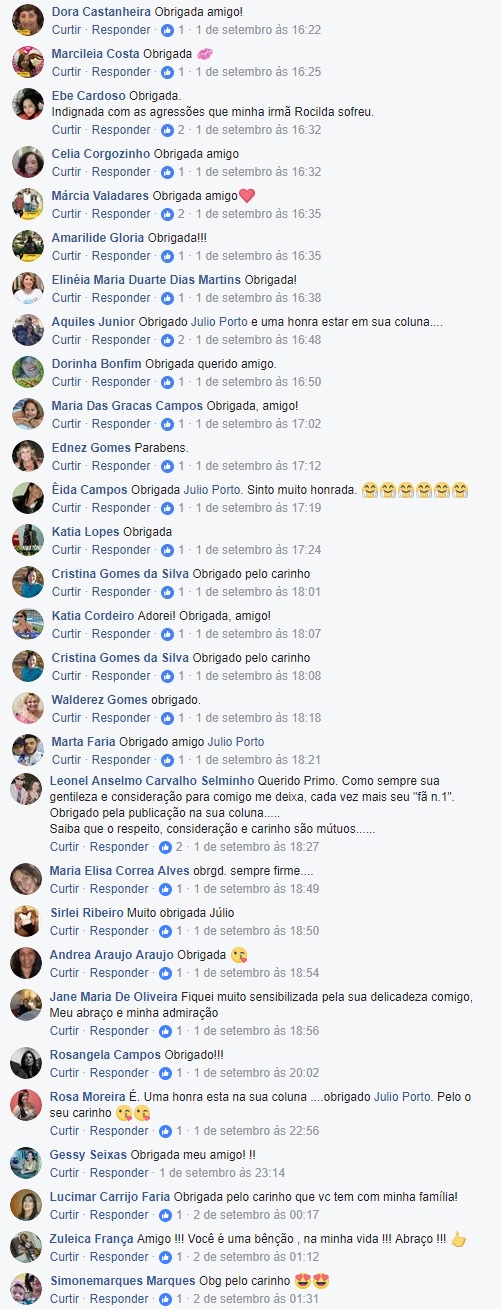Click Responder under Dorinha Bonfim's comment
Screen dimensions: 501x1311
click(121, 382)
